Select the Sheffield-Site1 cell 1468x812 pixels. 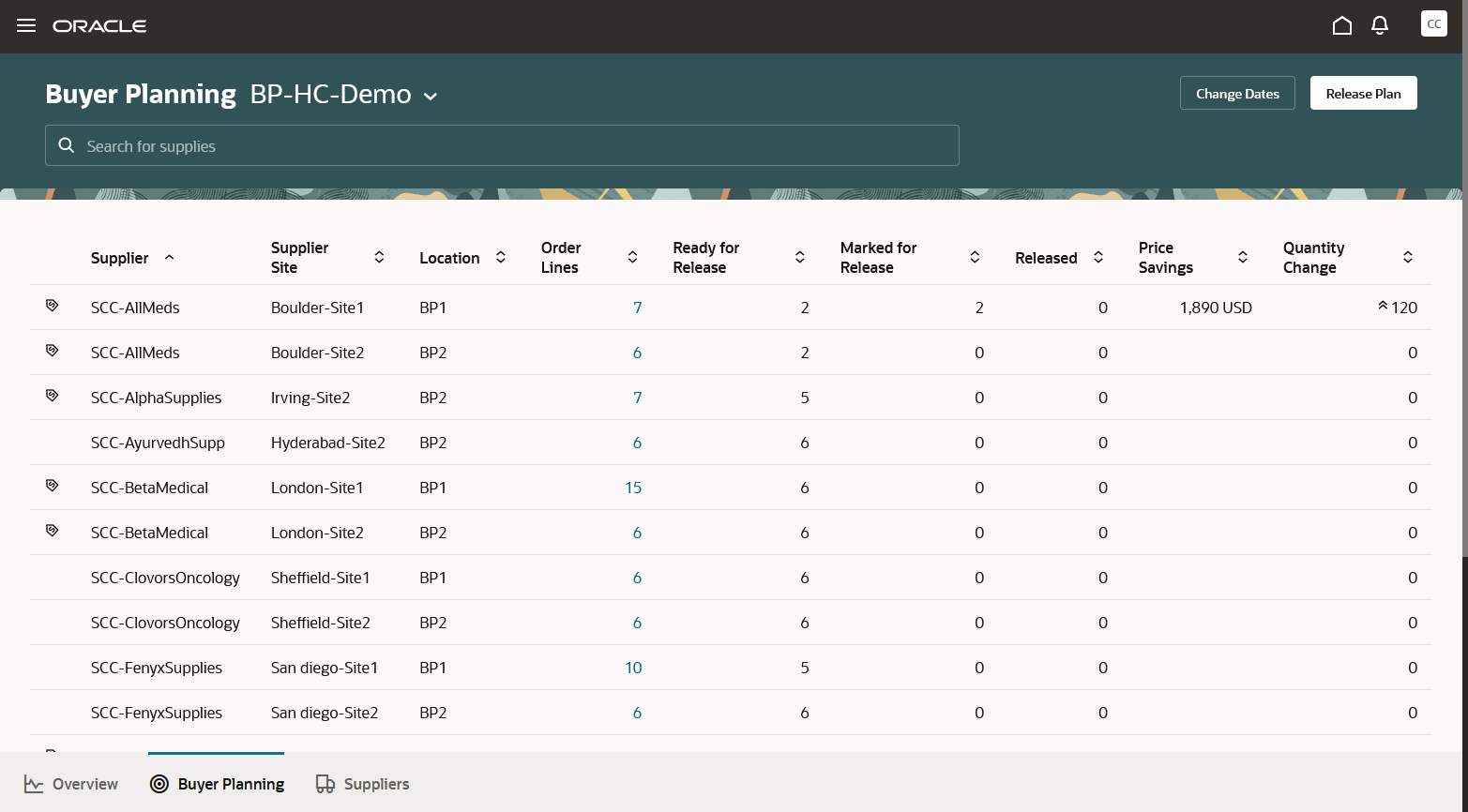tap(321, 578)
